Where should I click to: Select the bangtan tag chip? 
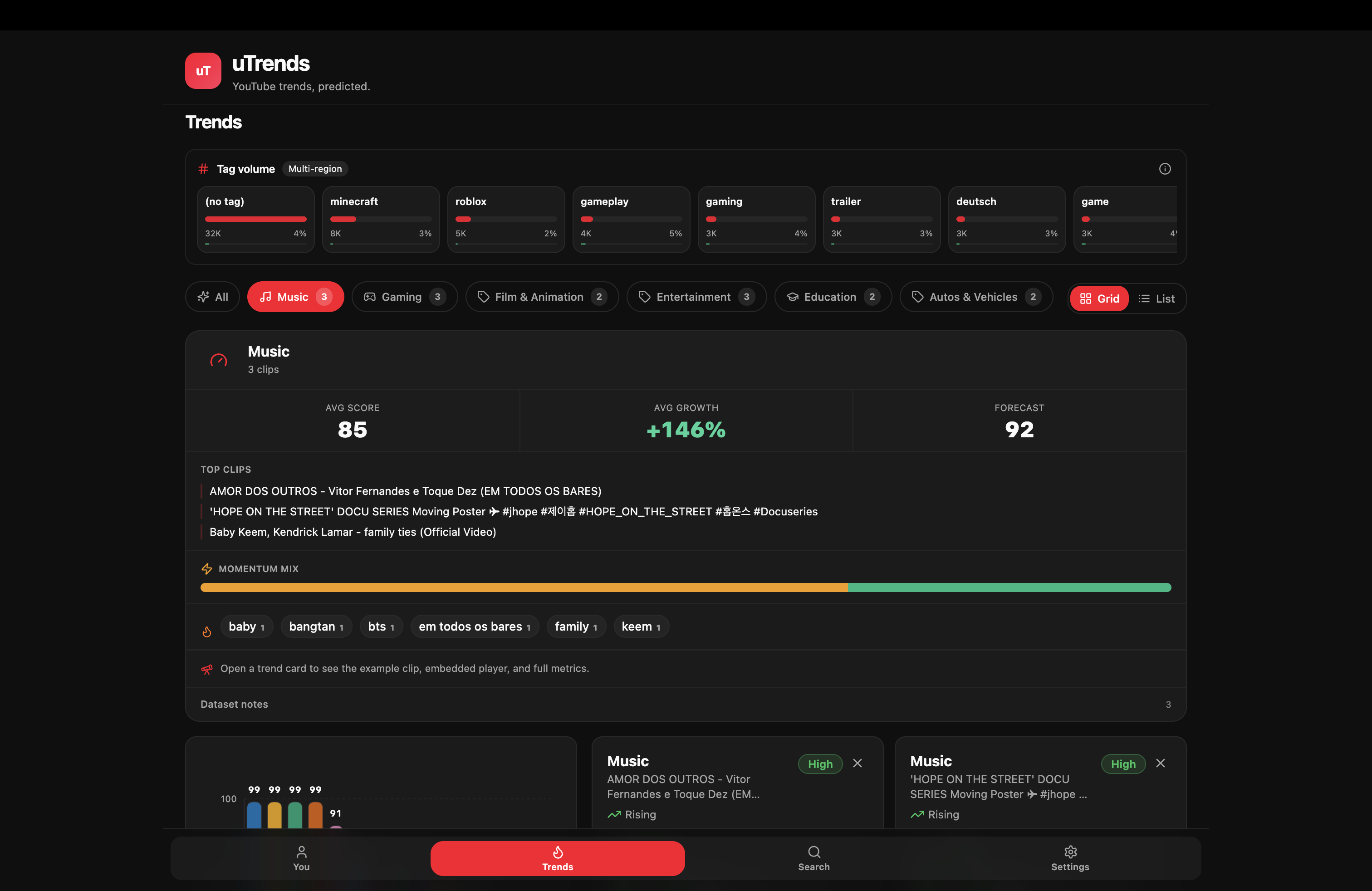click(317, 627)
